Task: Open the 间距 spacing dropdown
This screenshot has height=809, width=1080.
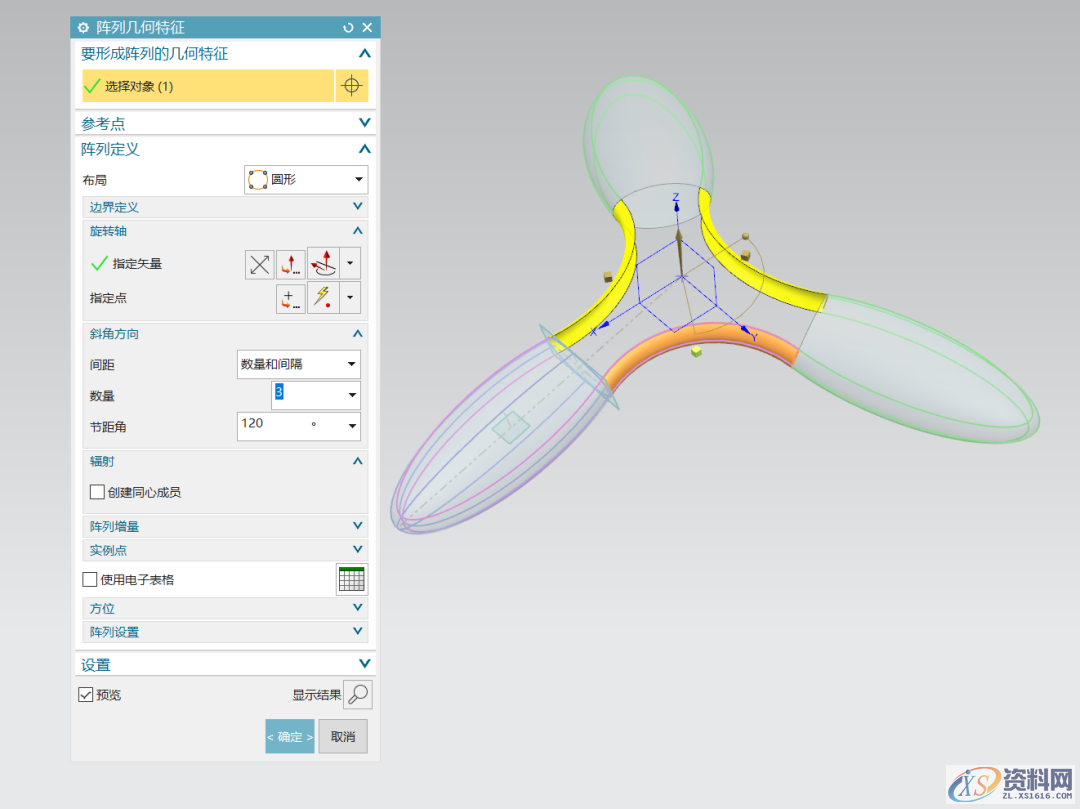Action: click(x=299, y=365)
